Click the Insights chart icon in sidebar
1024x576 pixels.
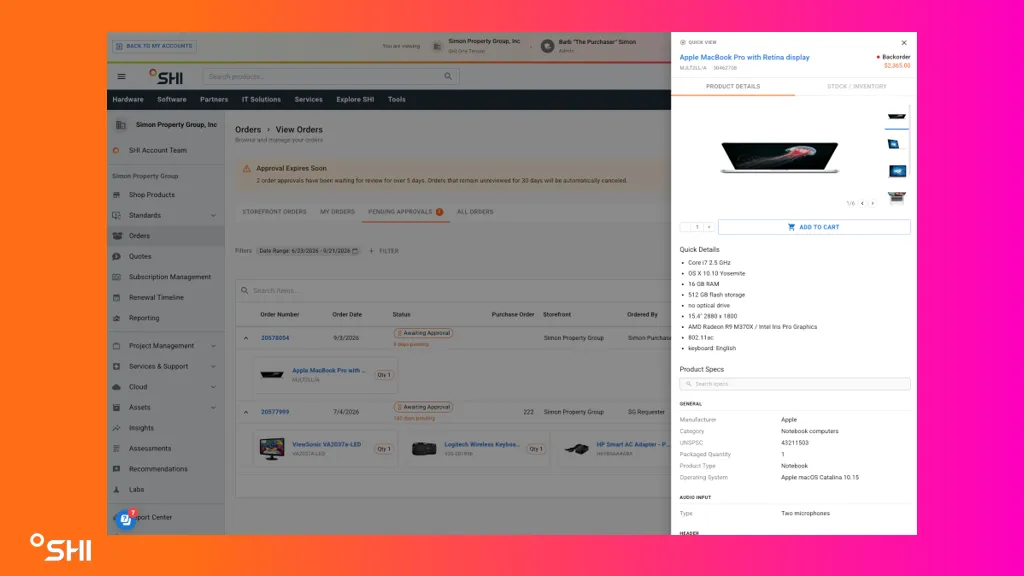tap(117, 428)
